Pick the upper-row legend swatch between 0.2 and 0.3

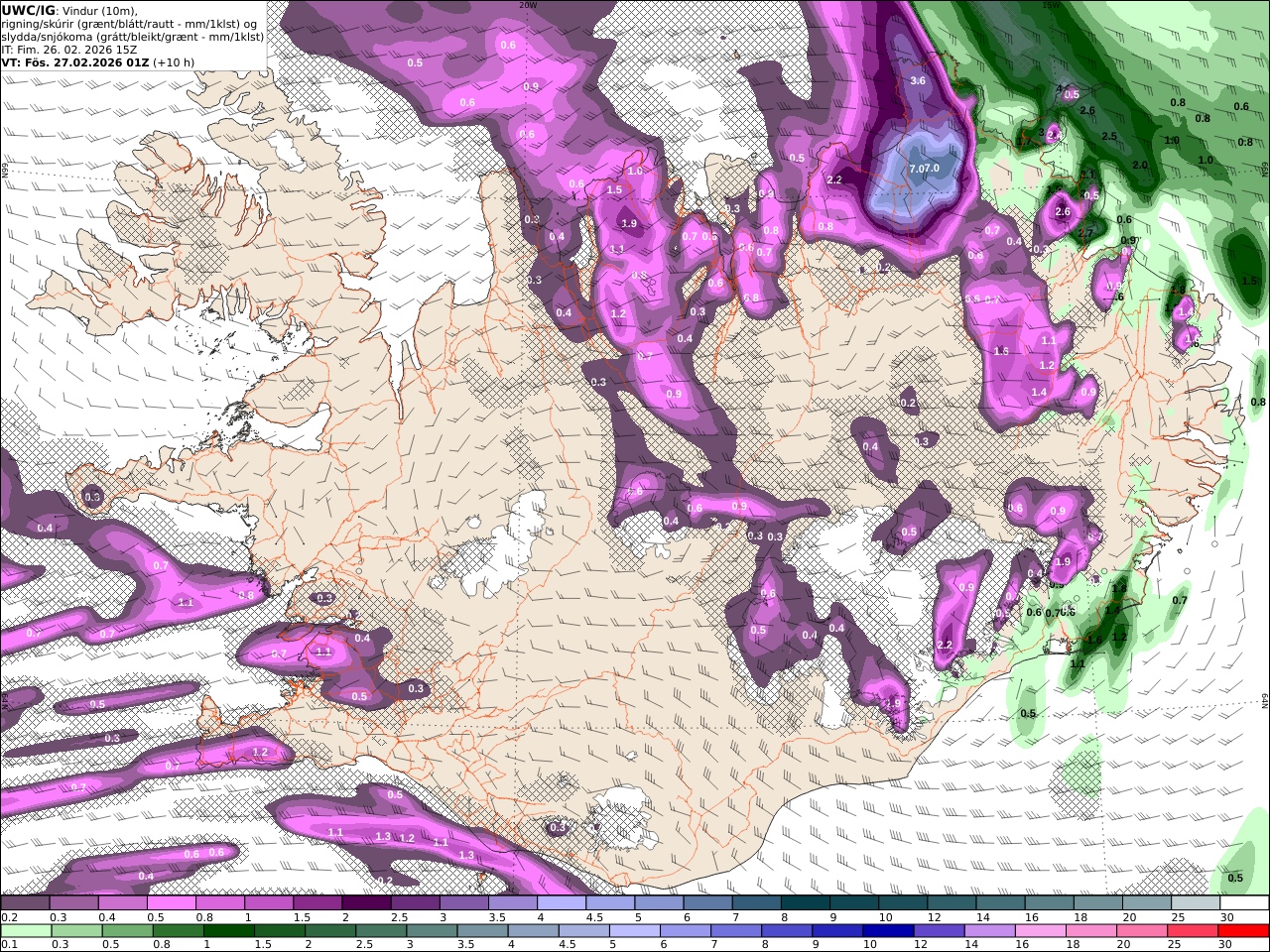coord(25,903)
